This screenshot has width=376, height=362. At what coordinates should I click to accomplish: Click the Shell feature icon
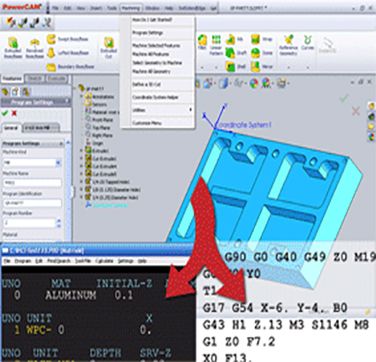point(230,66)
